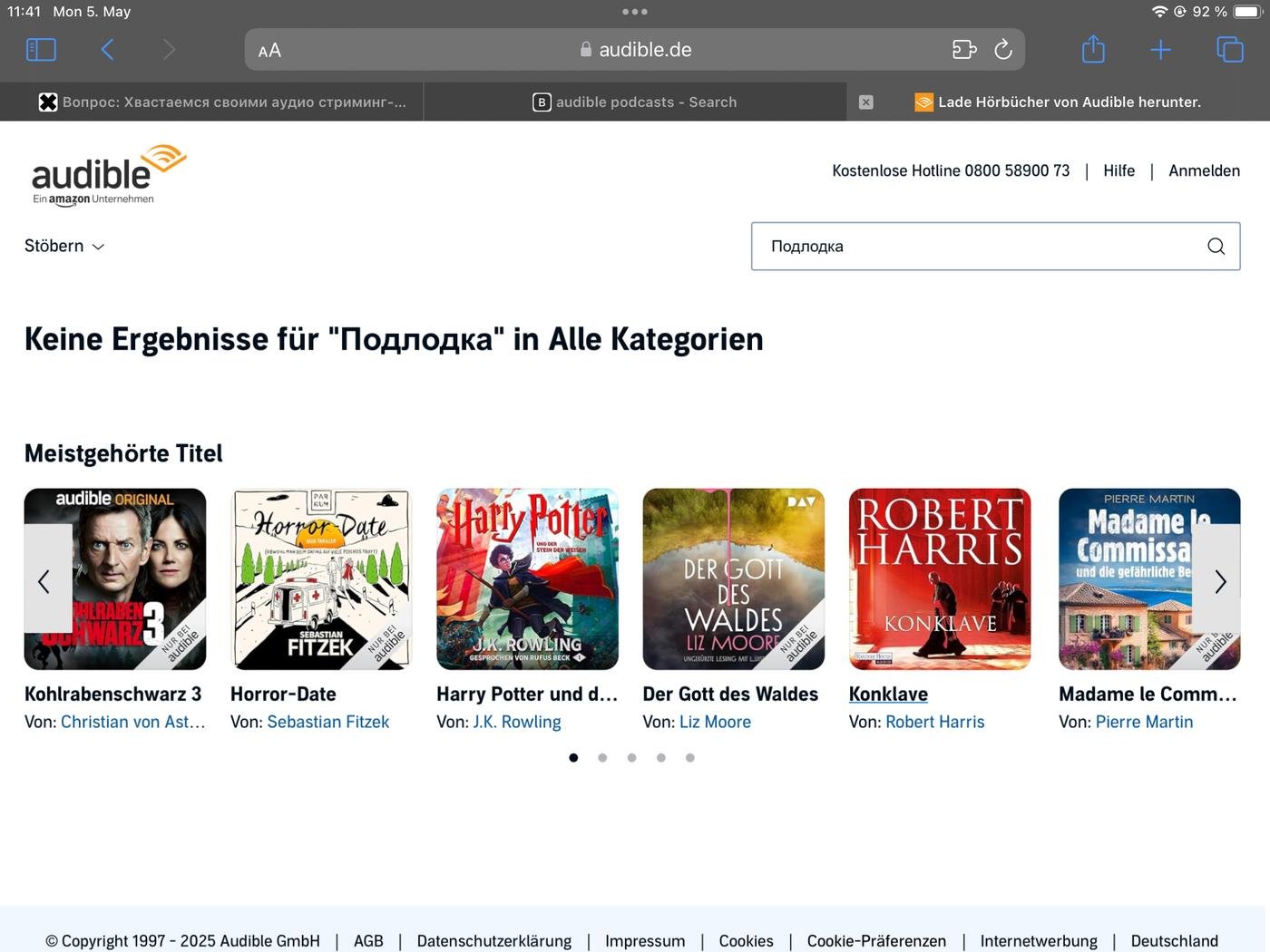Toggle the Safari sidebar icon
Image resolution: width=1270 pixels, height=952 pixels.
pyautogui.click(x=42, y=50)
